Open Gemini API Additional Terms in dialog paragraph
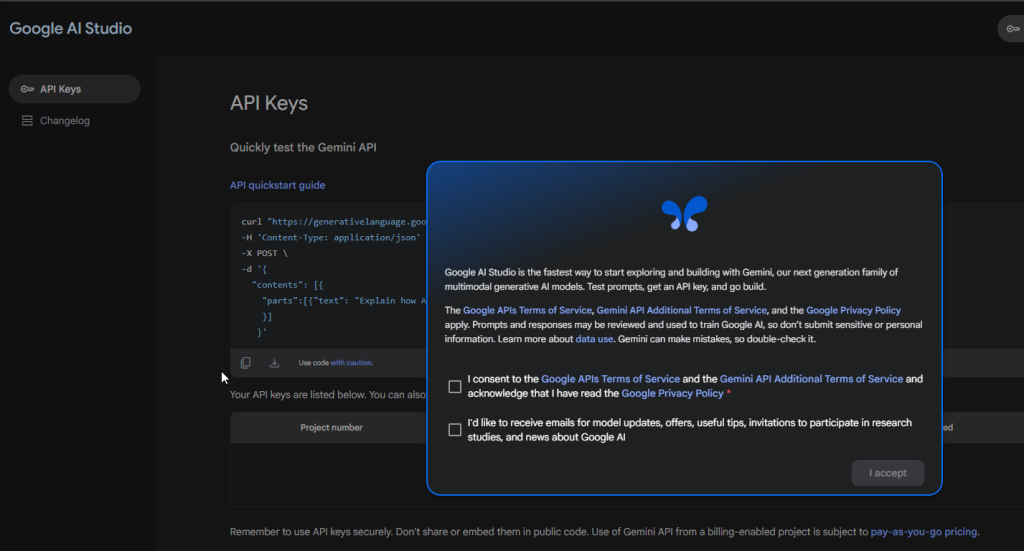 (x=681, y=311)
